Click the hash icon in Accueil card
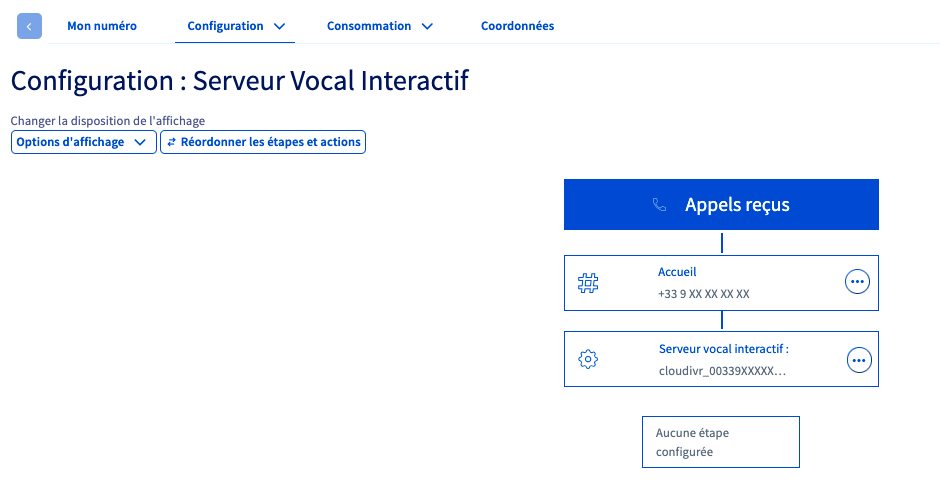This screenshot has width=940, height=489. coord(588,283)
